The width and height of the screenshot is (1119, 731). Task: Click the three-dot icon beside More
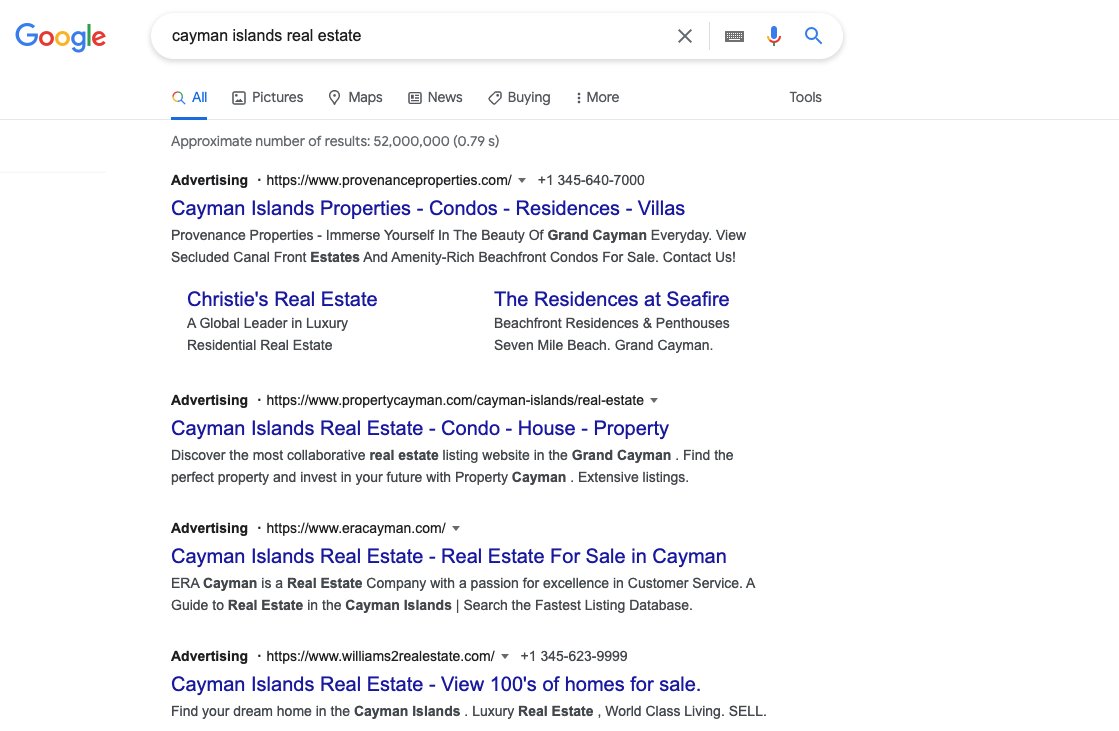click(x=579, y=98)
